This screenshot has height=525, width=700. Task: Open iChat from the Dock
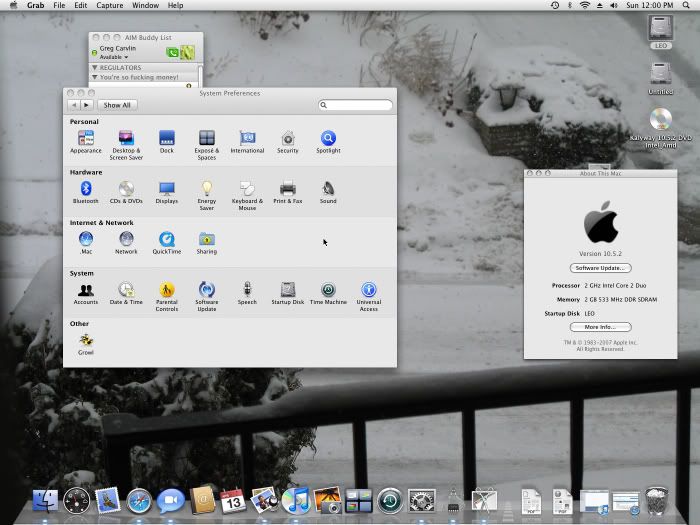[171, 501]
